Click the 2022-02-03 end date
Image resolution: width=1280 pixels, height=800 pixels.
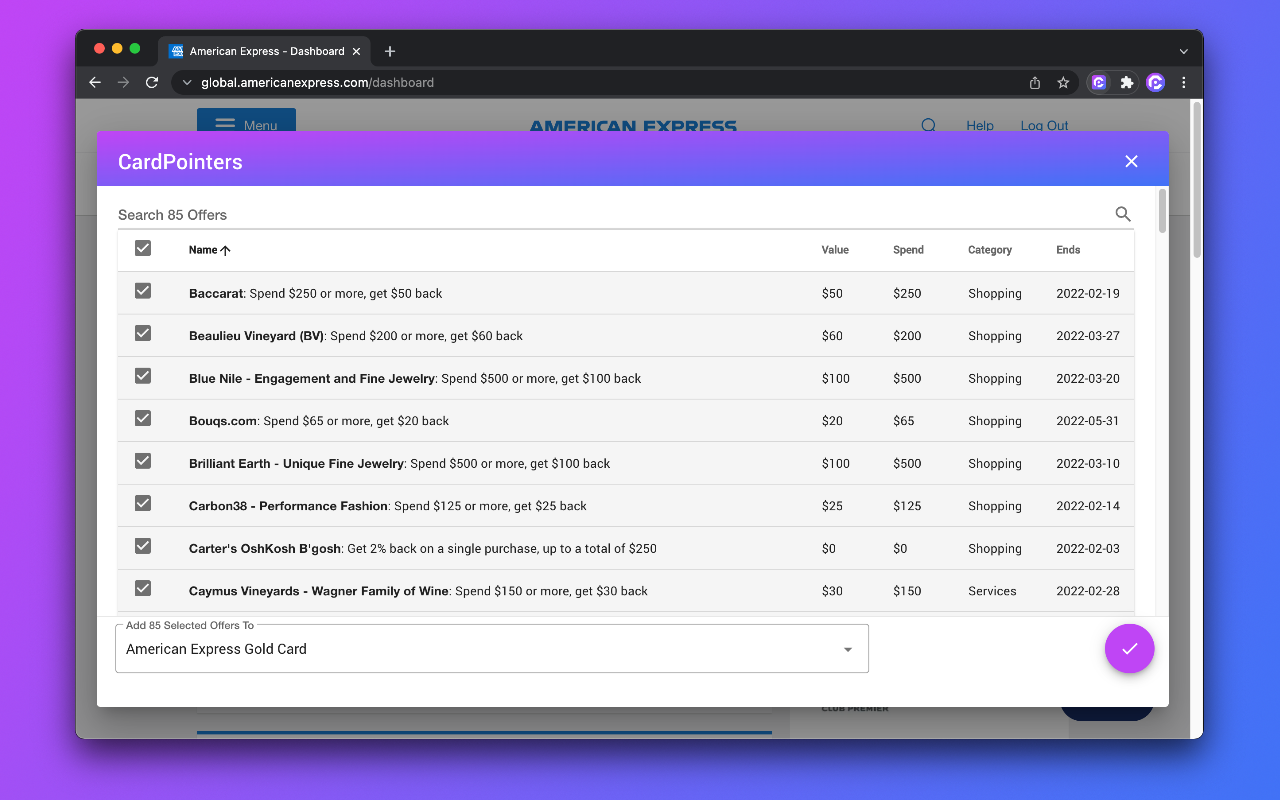pos(1088,549)
